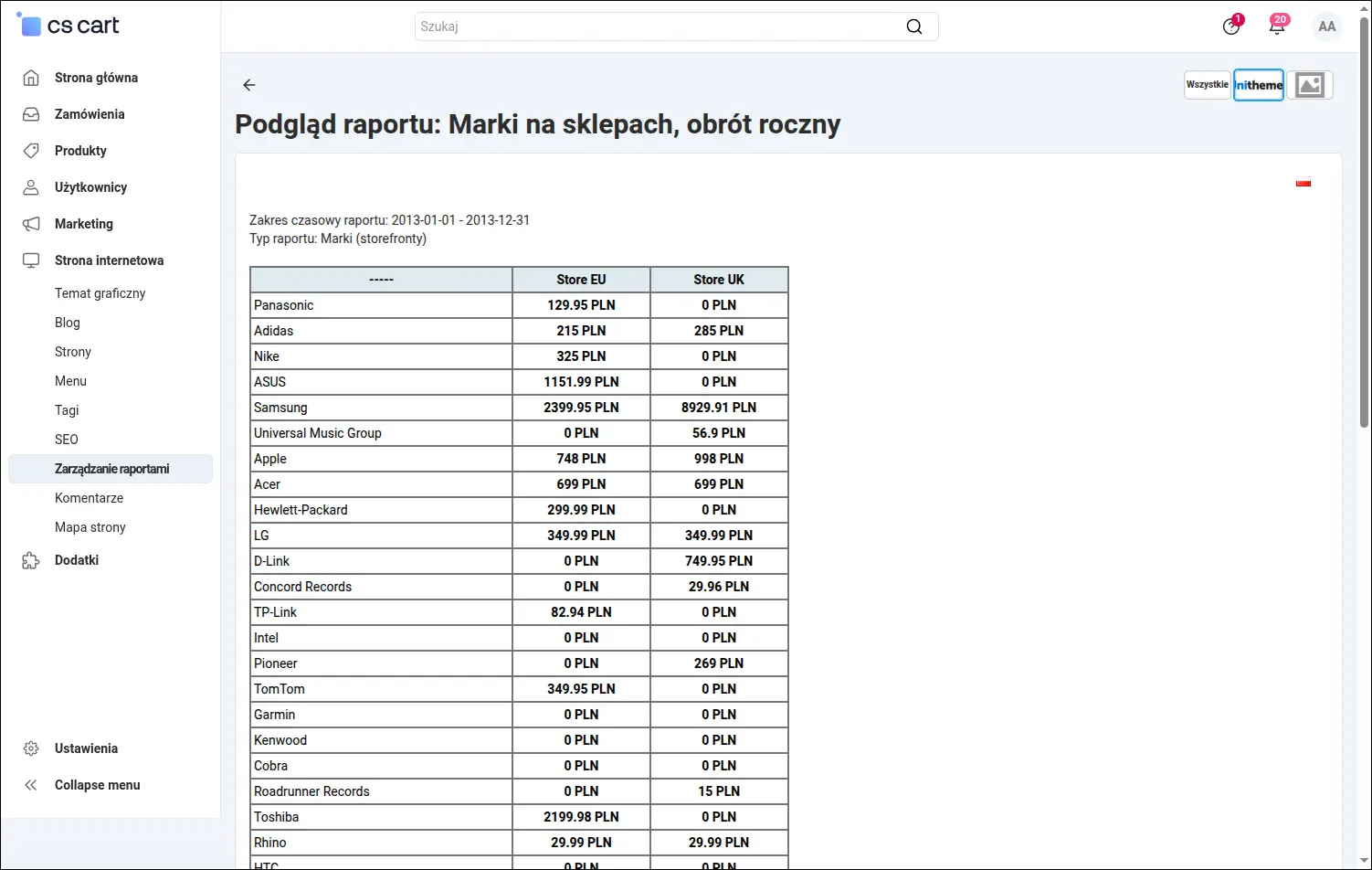This screenshot has height=870, width=1372.
Task: Click Samsung's Store UK value 8929.91 PLN
Action: tap(719, 408)
